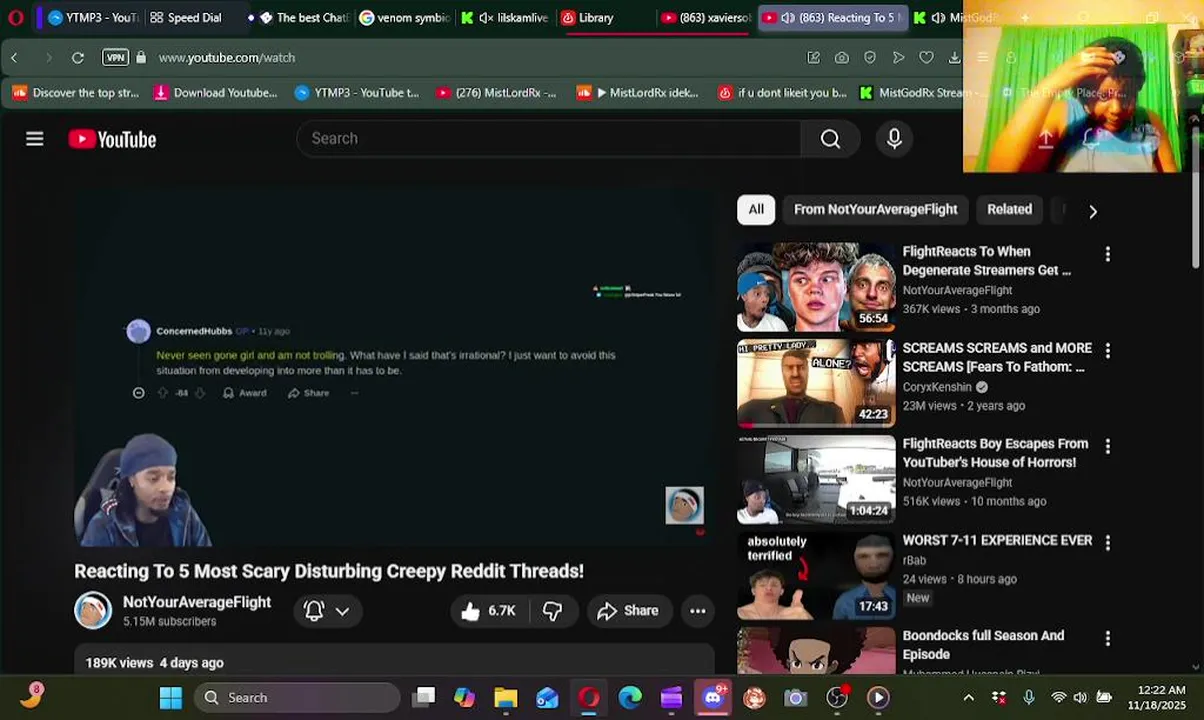Expand the notification bell subscription dropdown

(x=326, y=611)
